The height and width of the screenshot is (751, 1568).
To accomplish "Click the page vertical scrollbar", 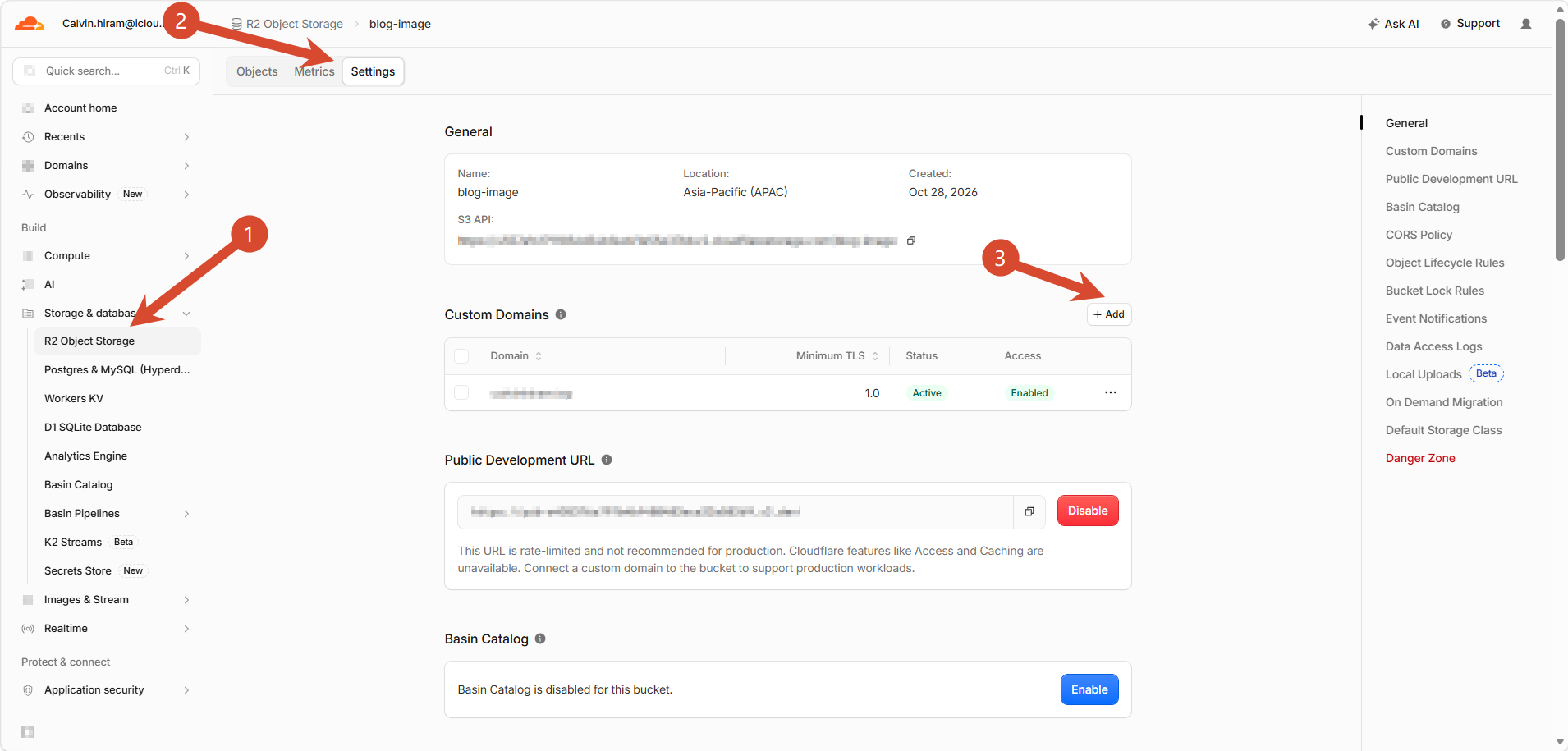I will click(1560, 140).
